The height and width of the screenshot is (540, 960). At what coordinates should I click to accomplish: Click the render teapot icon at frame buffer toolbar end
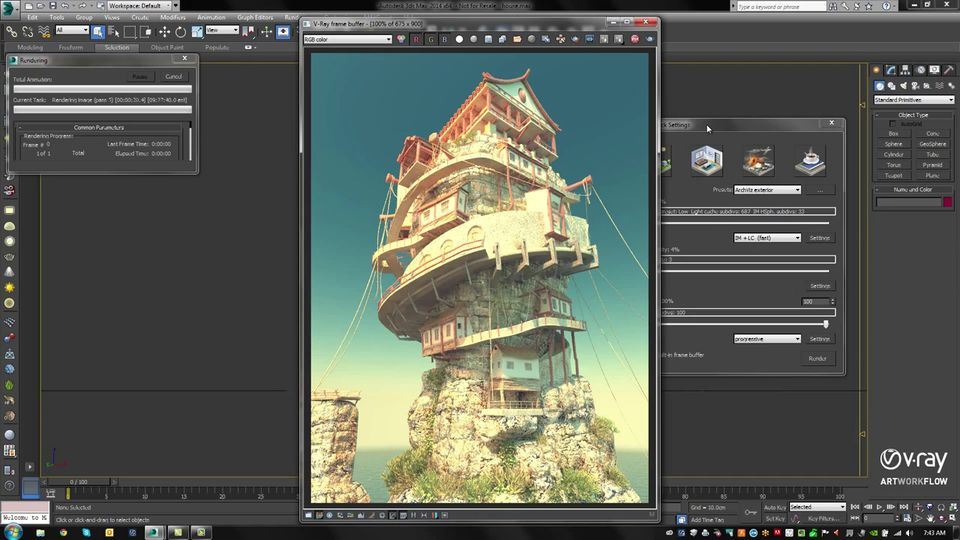point(649,39)
